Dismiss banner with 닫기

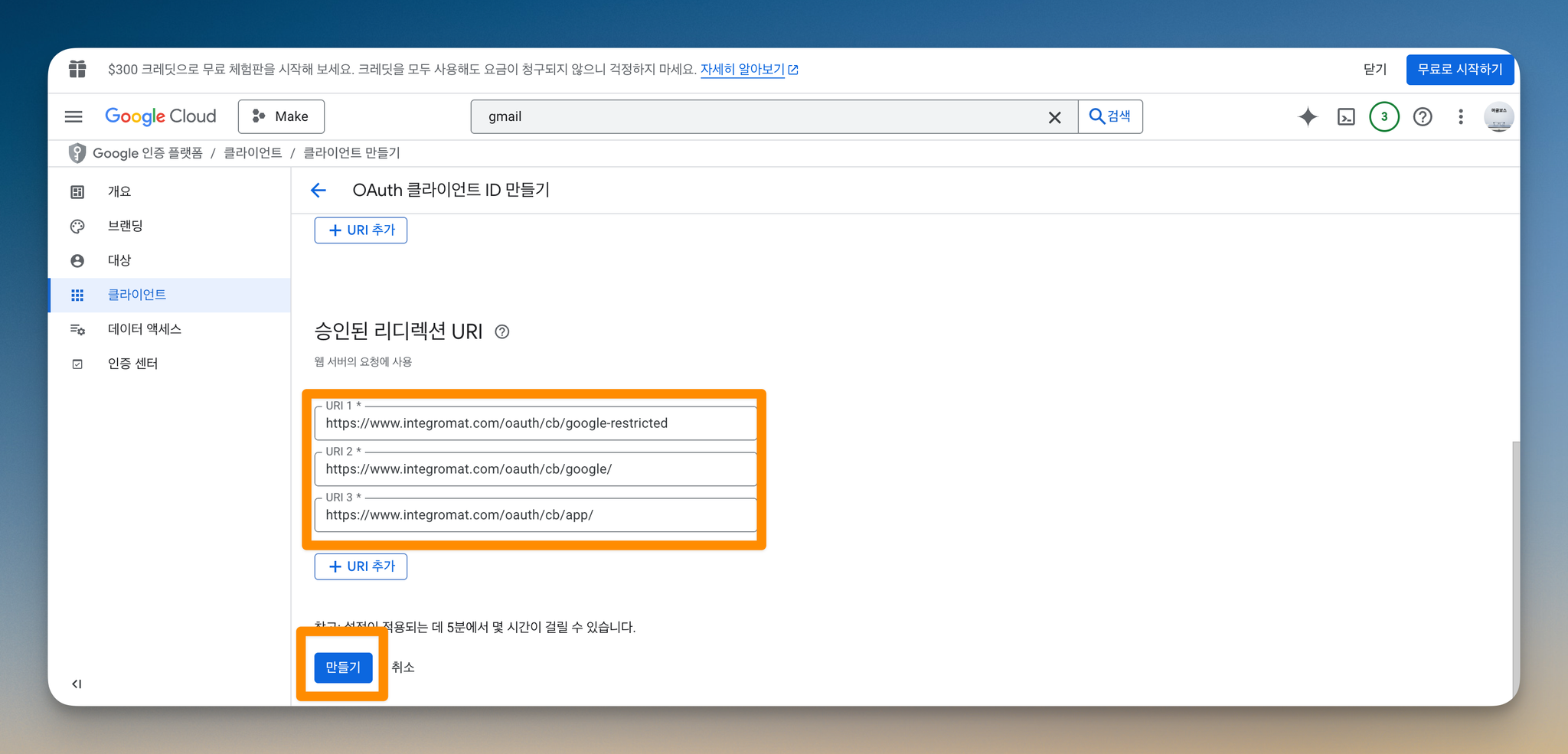(1375, 69)
